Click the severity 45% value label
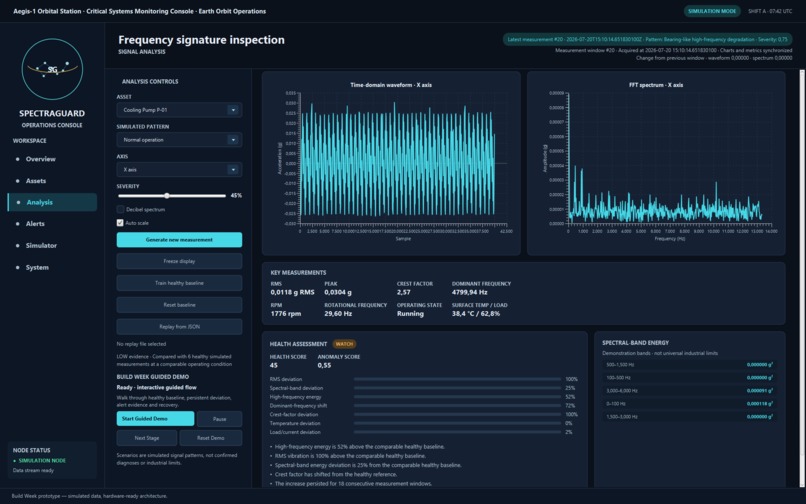Image resolution: width=806 pixels, height=504 pixels. click(236, 195)
